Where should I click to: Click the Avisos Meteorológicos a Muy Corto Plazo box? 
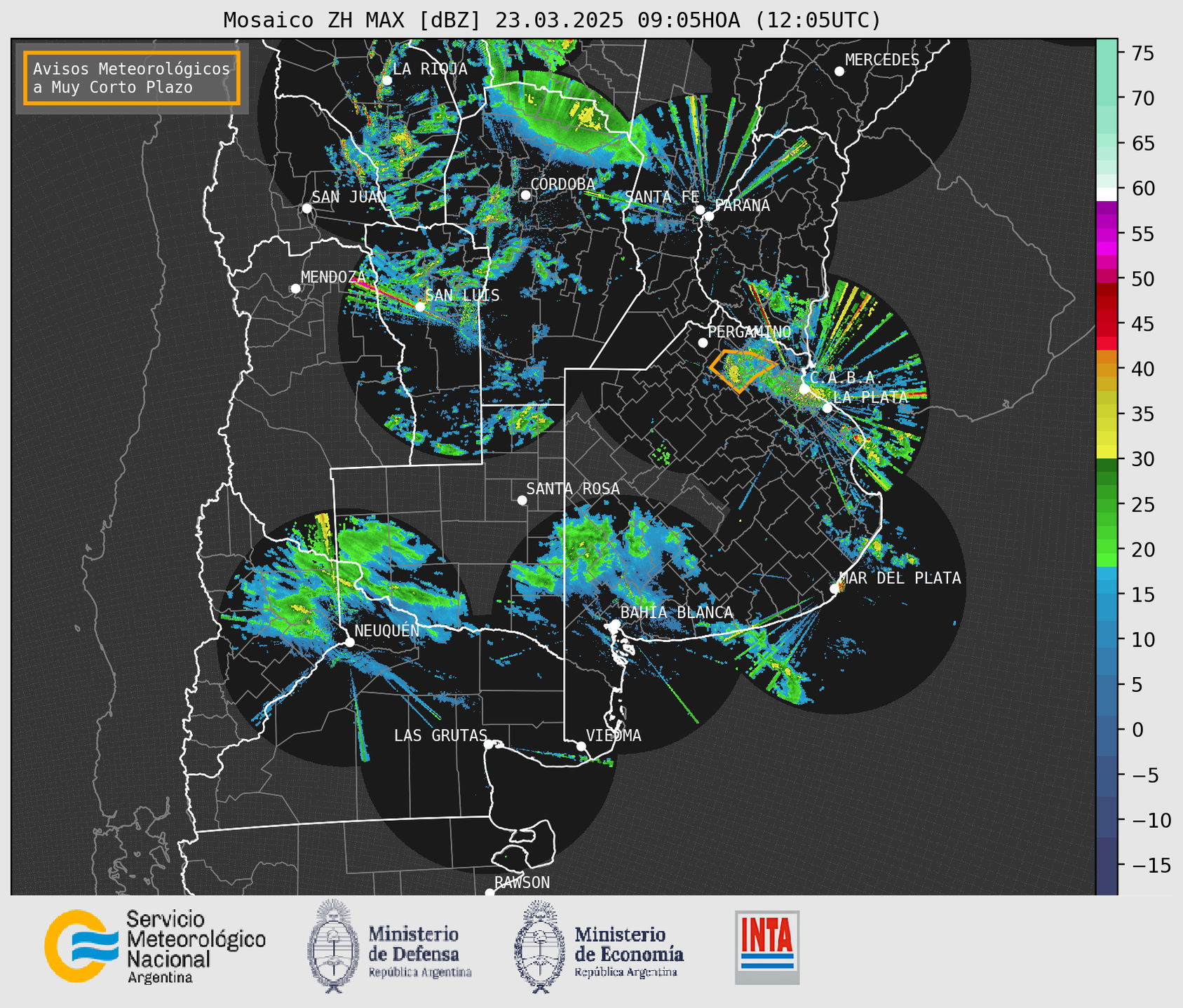(x=132, y=78)
